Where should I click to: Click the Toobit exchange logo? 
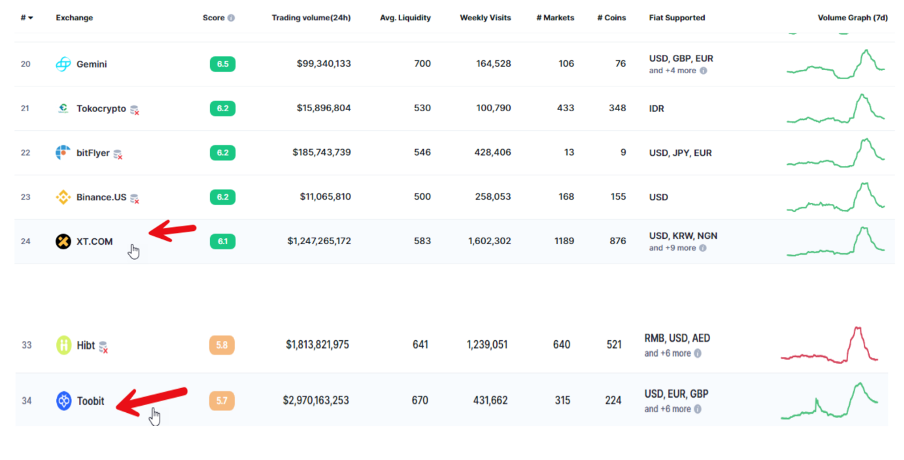pyautogui.click(x=63, y=401)
